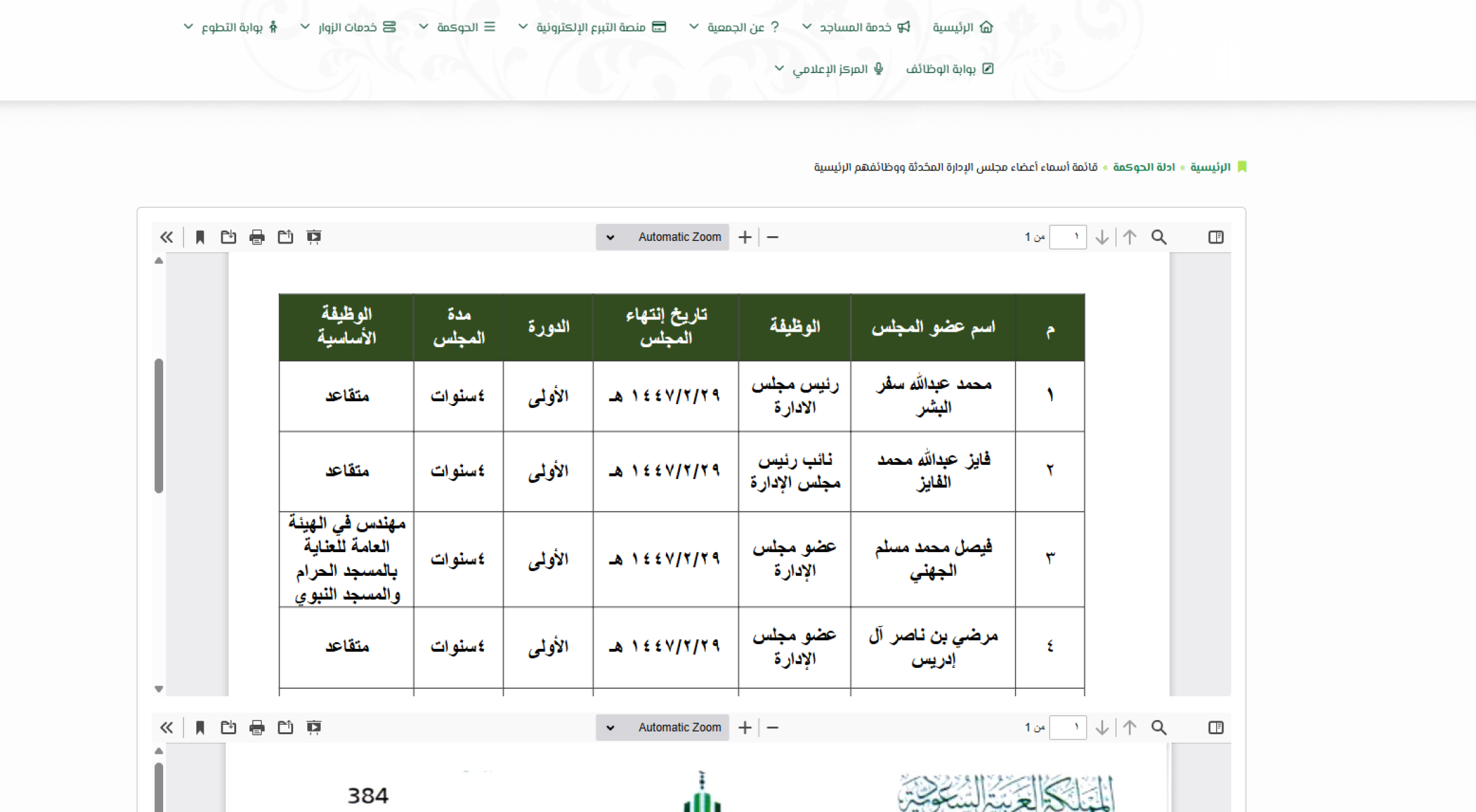Viewport: 1476px width, 812px height.
Task: Zoom in in the first PDF viewer
Action: 744,238
